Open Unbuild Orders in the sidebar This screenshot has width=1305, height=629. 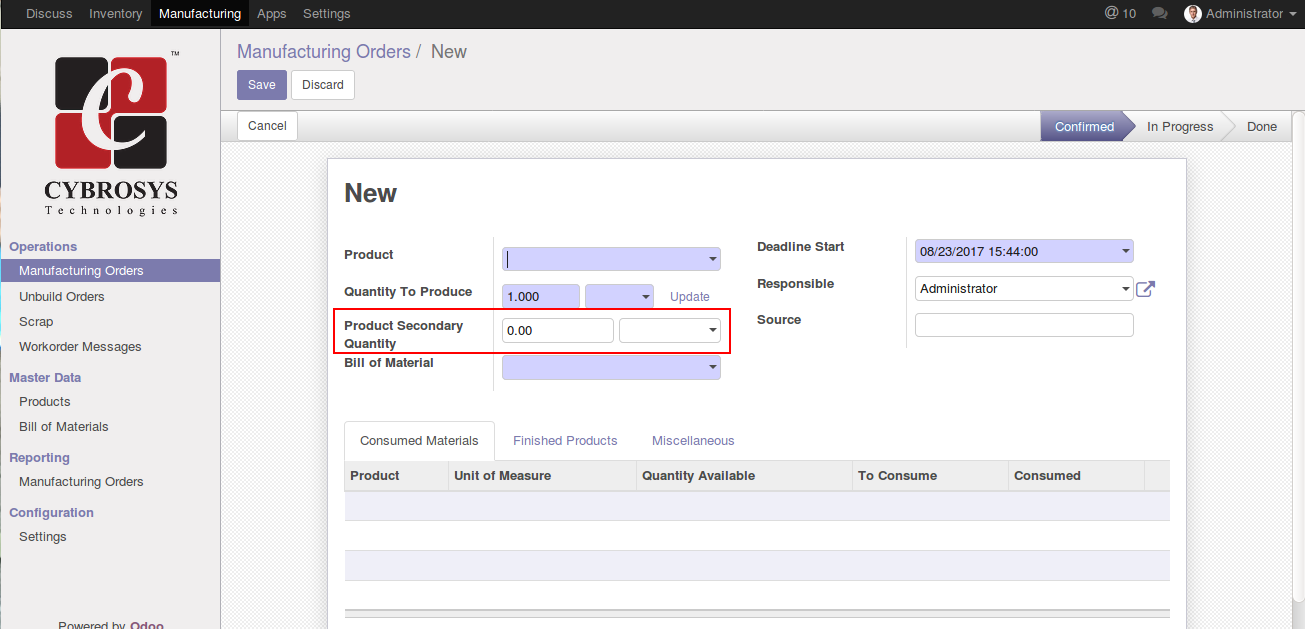(x=62, y=297)
